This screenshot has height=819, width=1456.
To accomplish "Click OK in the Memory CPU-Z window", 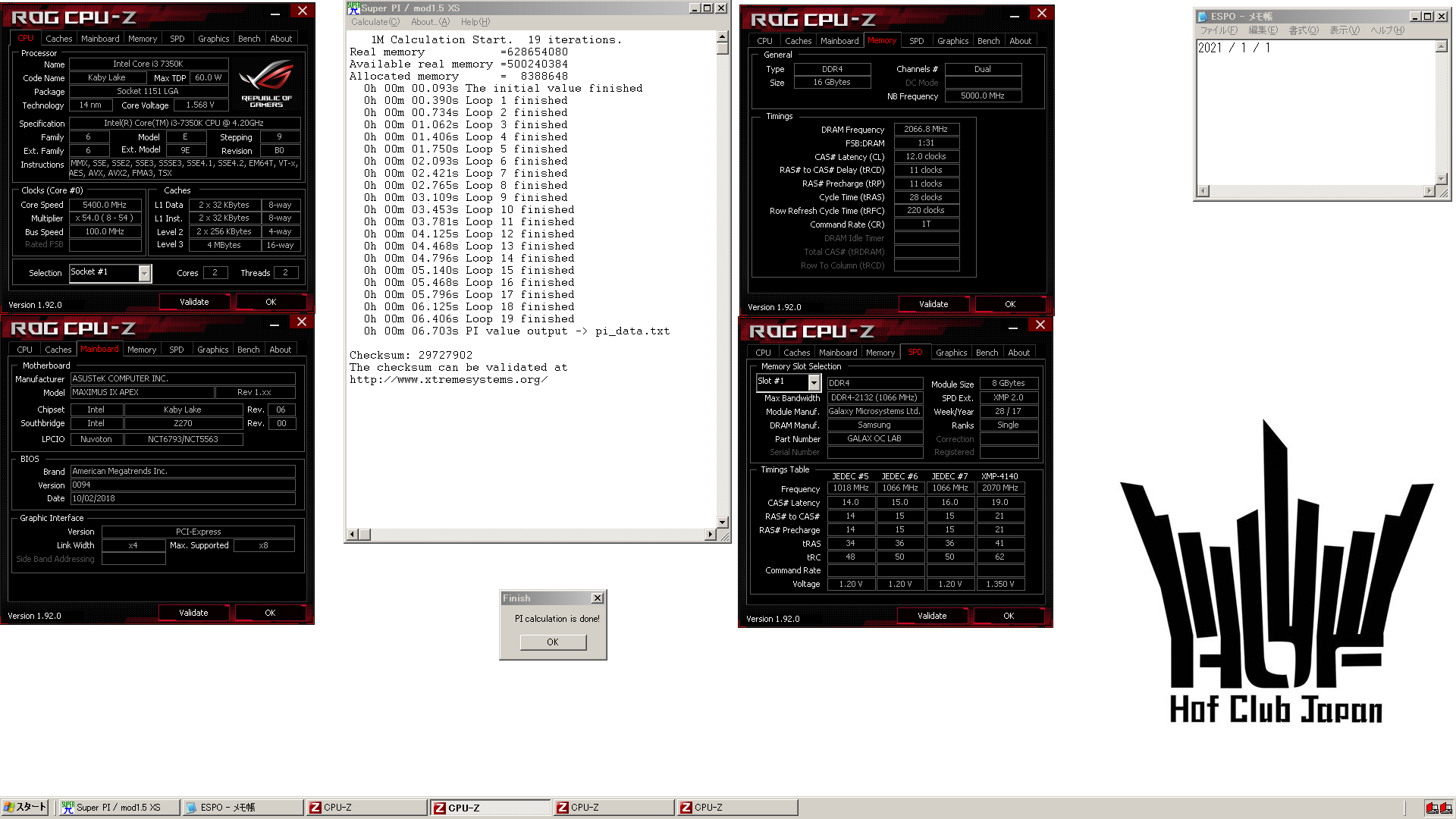I will (x=1010, y=304).
